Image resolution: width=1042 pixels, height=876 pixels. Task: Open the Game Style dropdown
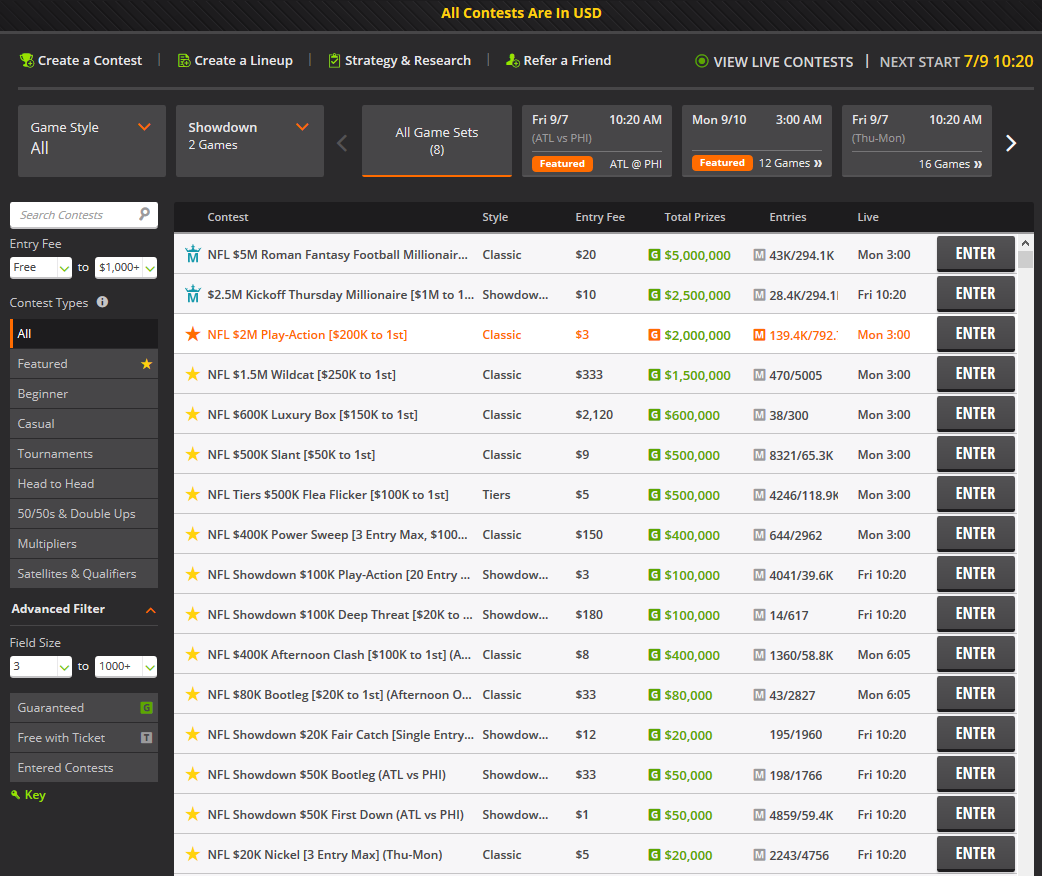pos(92,141)
